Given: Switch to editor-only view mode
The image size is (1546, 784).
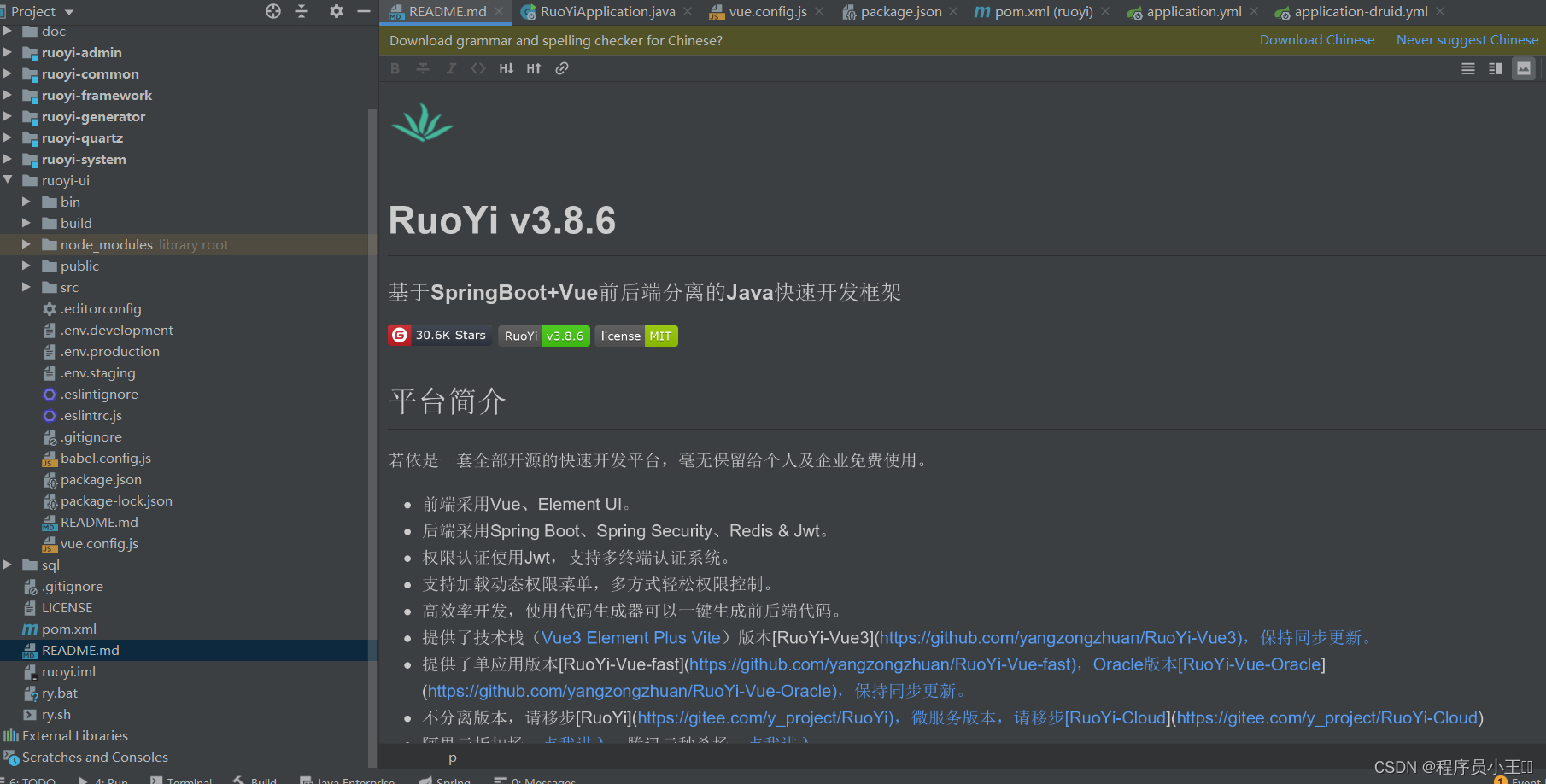Looking at the screenshot, I should pos(1468,68).
